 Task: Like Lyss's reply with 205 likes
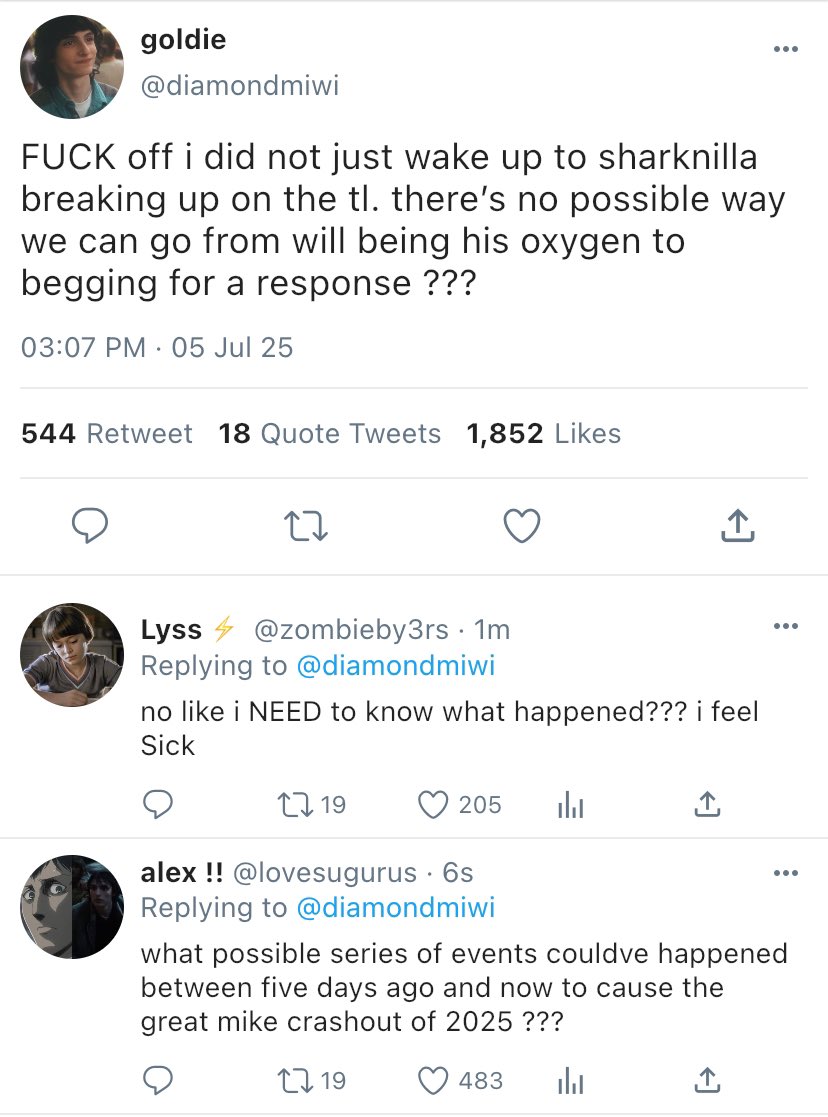432,804
